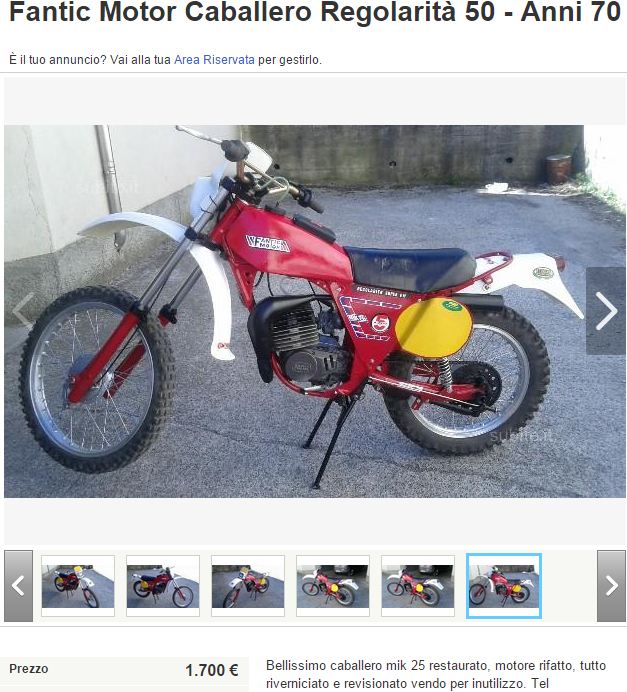Open the Area Riservata link
Screen dimensions: 627x692
point(214,60)
